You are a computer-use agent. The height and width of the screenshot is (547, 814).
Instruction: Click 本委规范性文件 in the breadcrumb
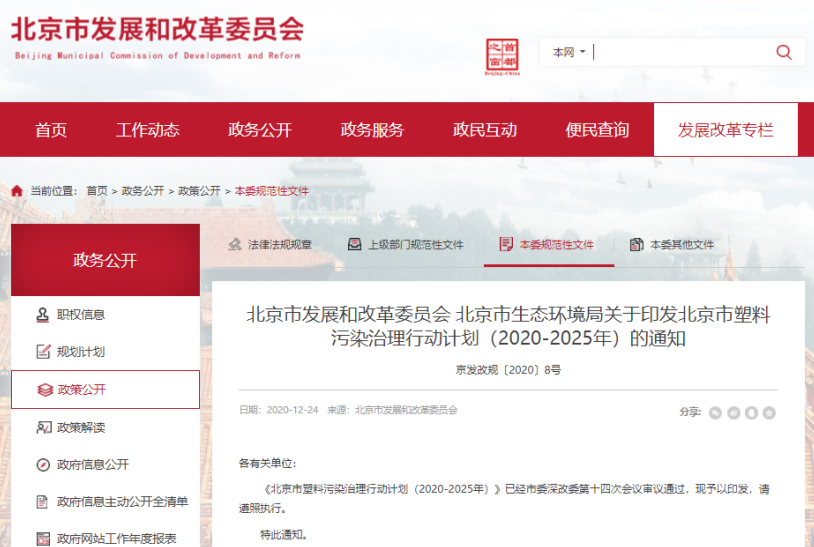pyautogui.click(x=272, y=191)
